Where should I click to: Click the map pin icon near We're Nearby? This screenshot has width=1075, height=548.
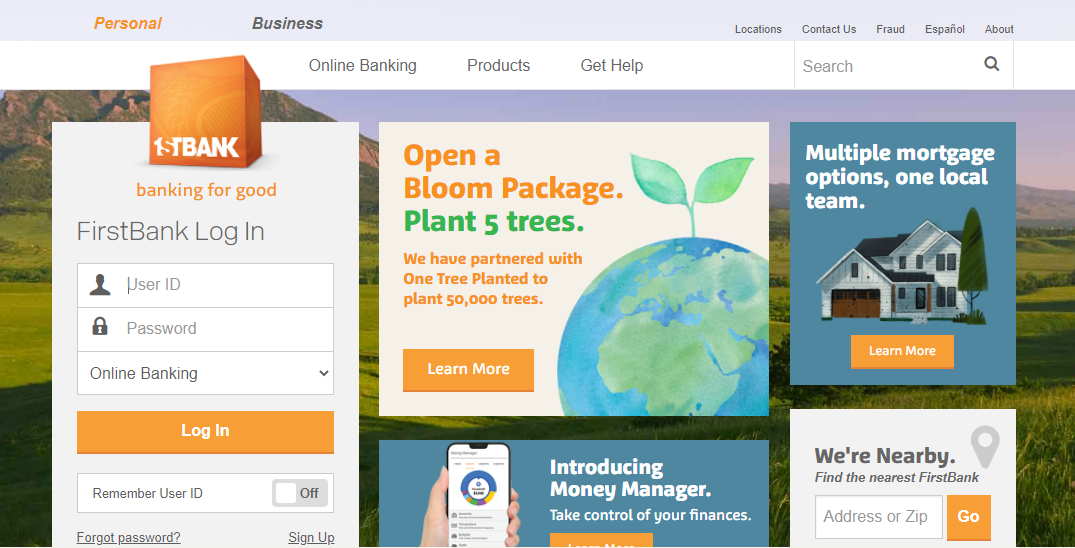(985, 446)
